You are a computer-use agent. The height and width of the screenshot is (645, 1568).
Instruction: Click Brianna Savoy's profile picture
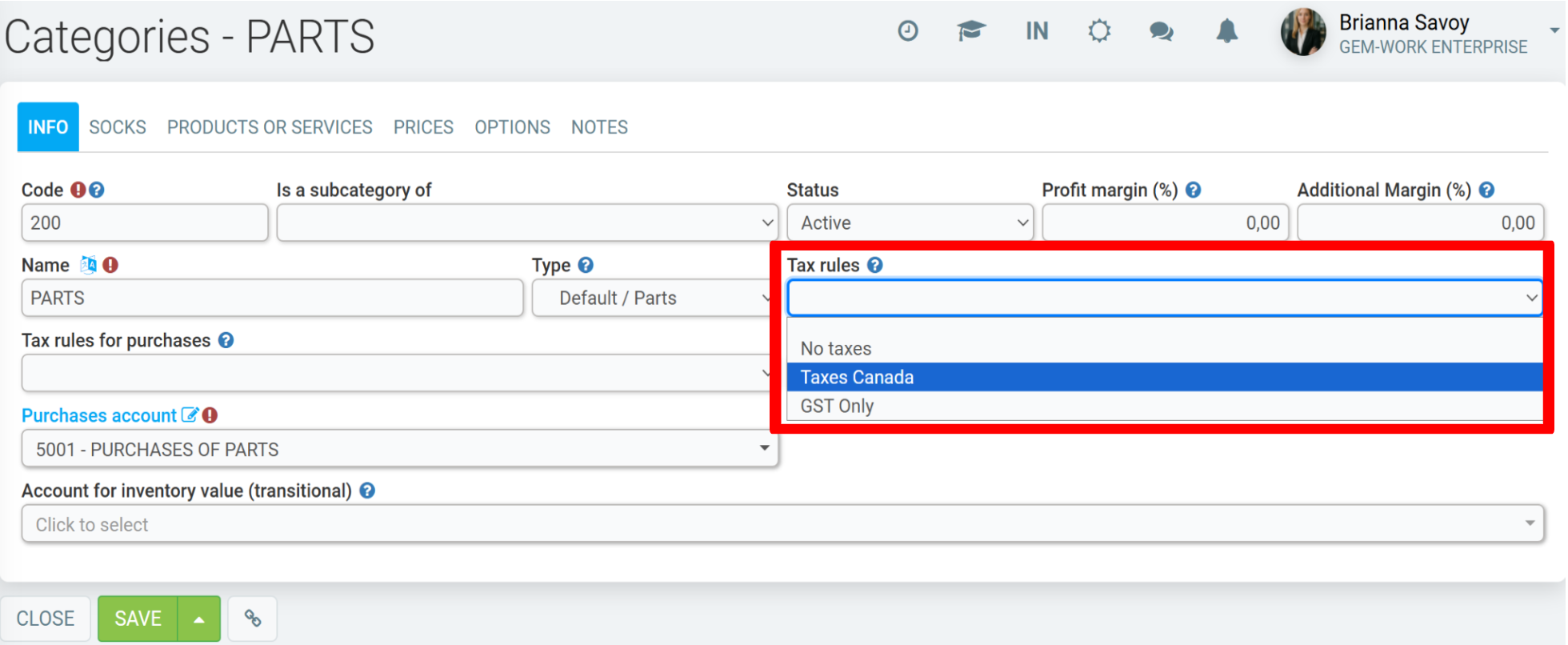pyautogui.click(x=1303, y=32)
